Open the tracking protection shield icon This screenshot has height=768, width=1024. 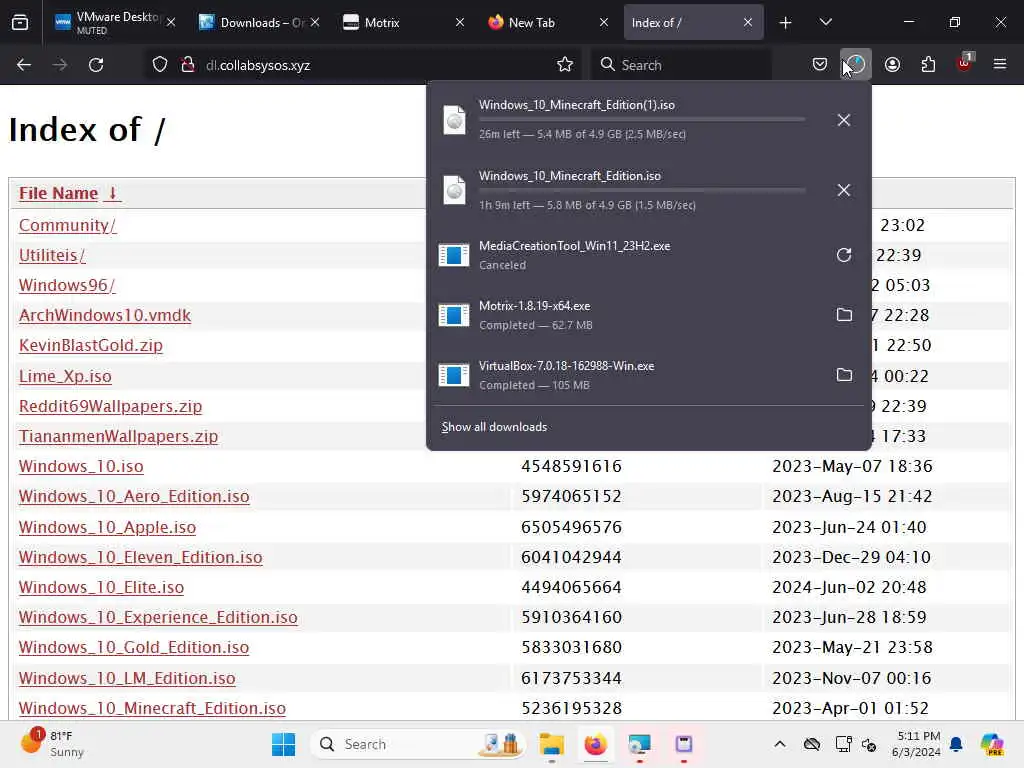pyautogui.click(x=160, y=65)
